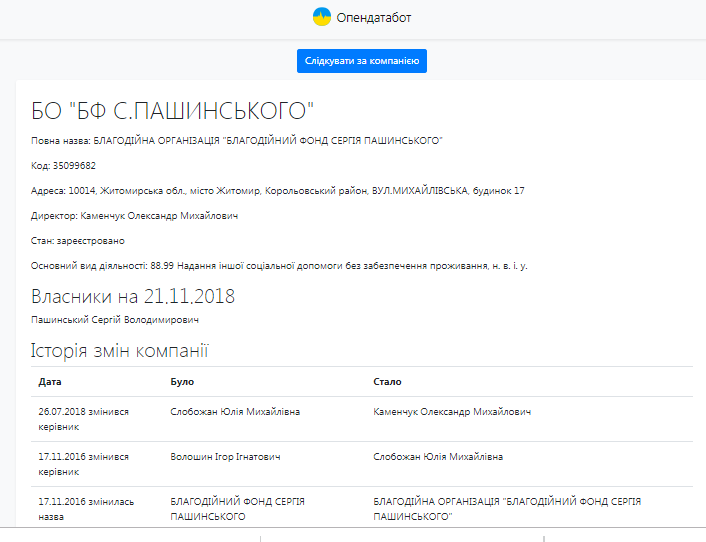
Task: Click the Дата column header
Action: pos(50,382)
